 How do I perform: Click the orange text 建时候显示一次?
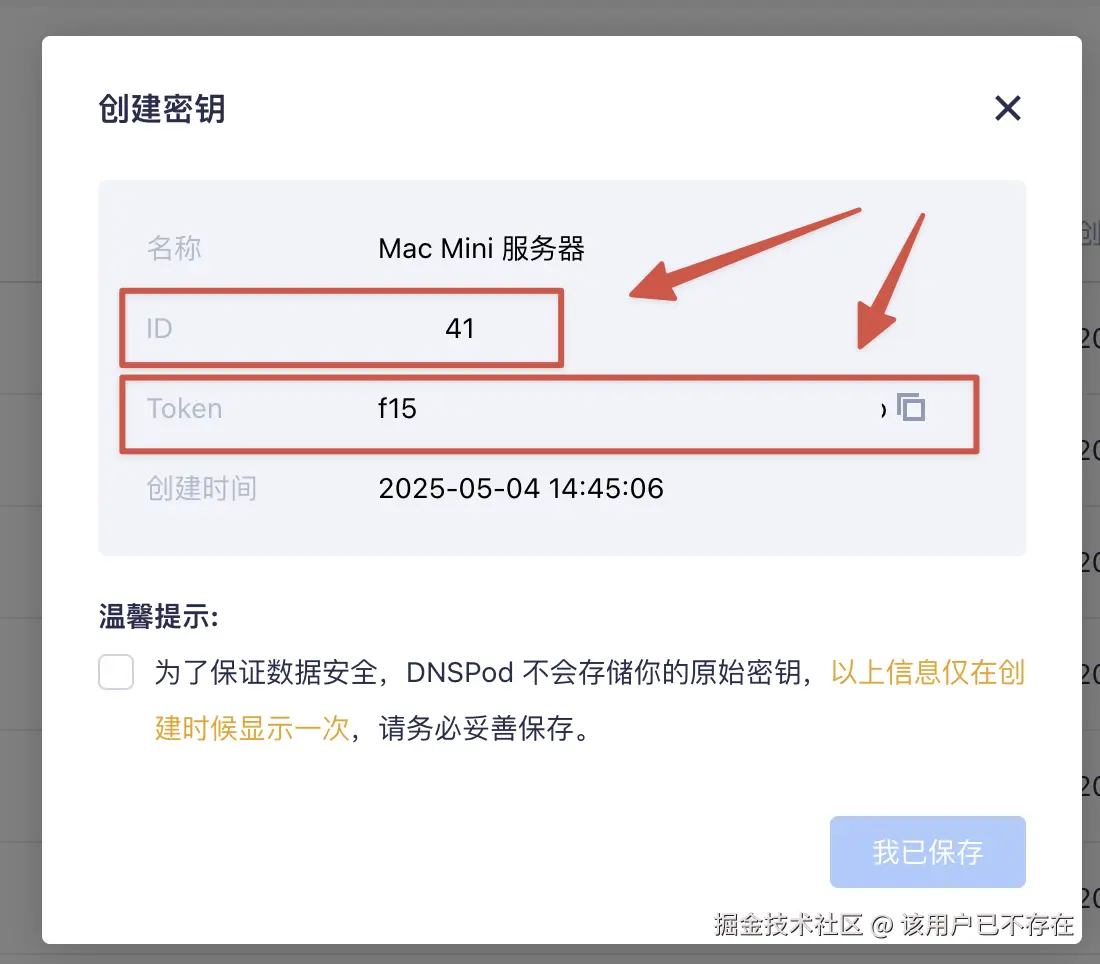tap(253, 728)
